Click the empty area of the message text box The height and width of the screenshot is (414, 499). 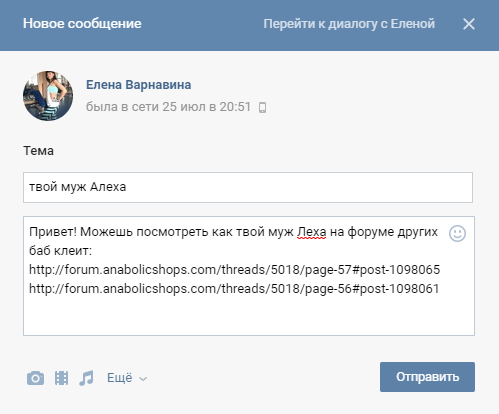[249, 315]
